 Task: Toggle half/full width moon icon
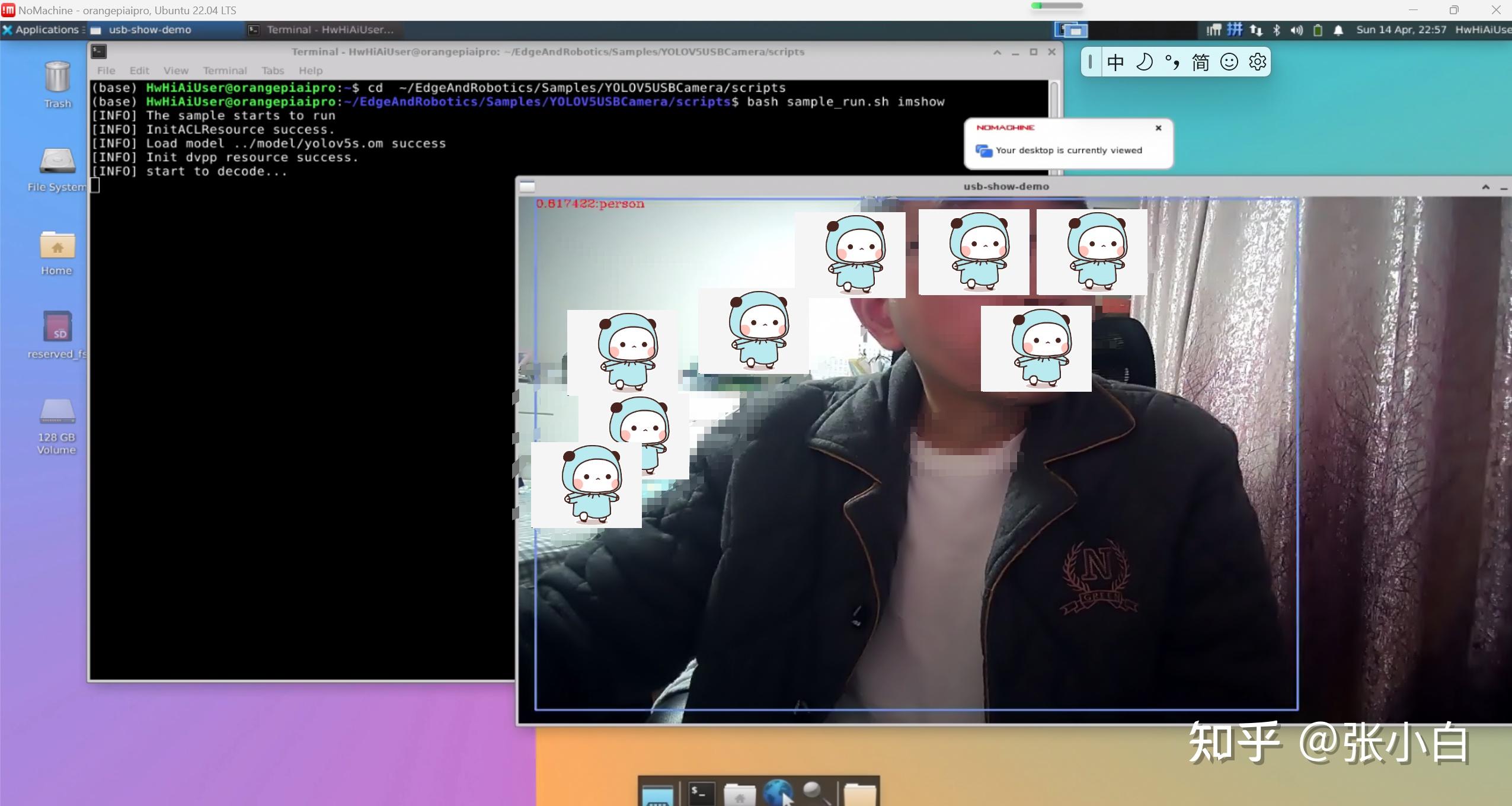pyautogui.click(x=1144, y=62)
